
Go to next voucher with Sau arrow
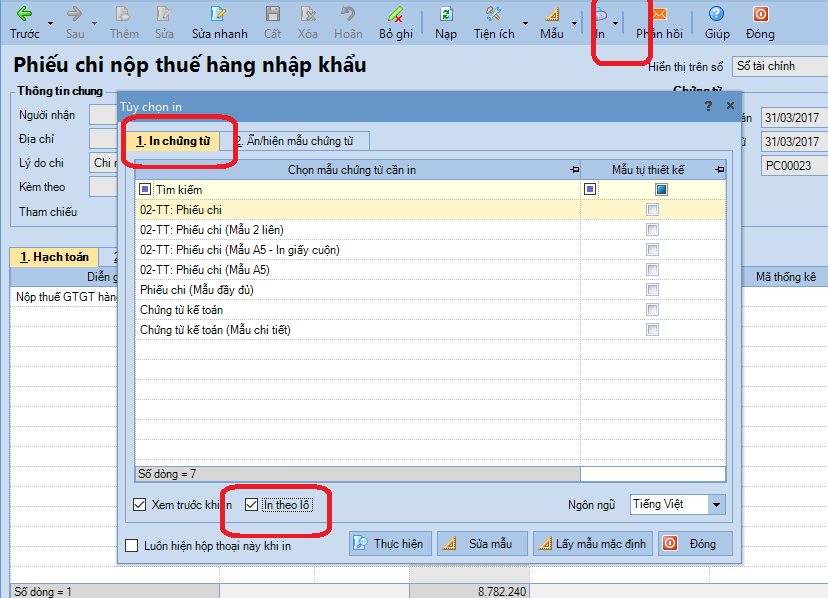click(x=74, y=14)
